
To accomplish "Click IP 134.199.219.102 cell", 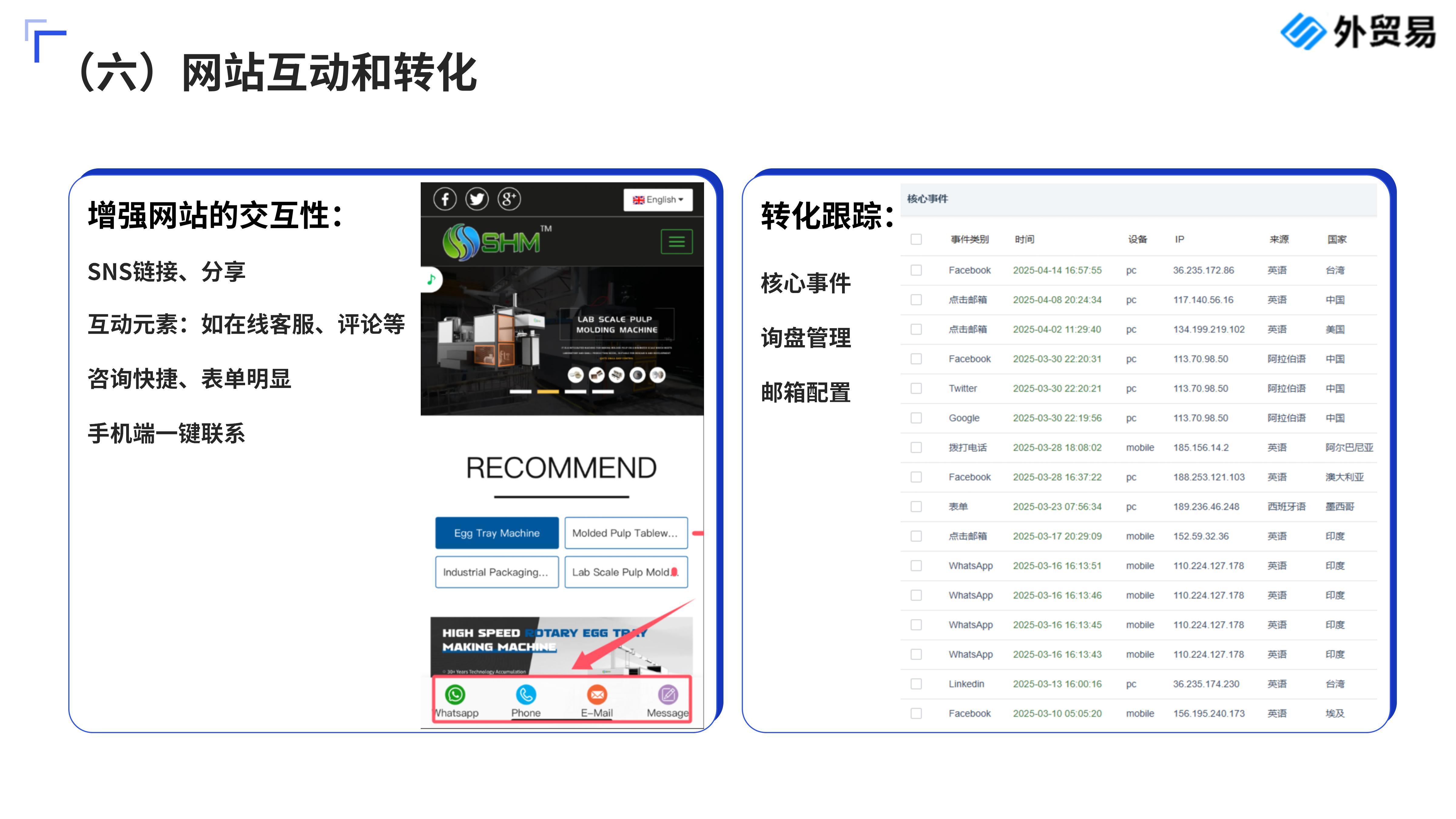I will click(x=1208, y=329).
